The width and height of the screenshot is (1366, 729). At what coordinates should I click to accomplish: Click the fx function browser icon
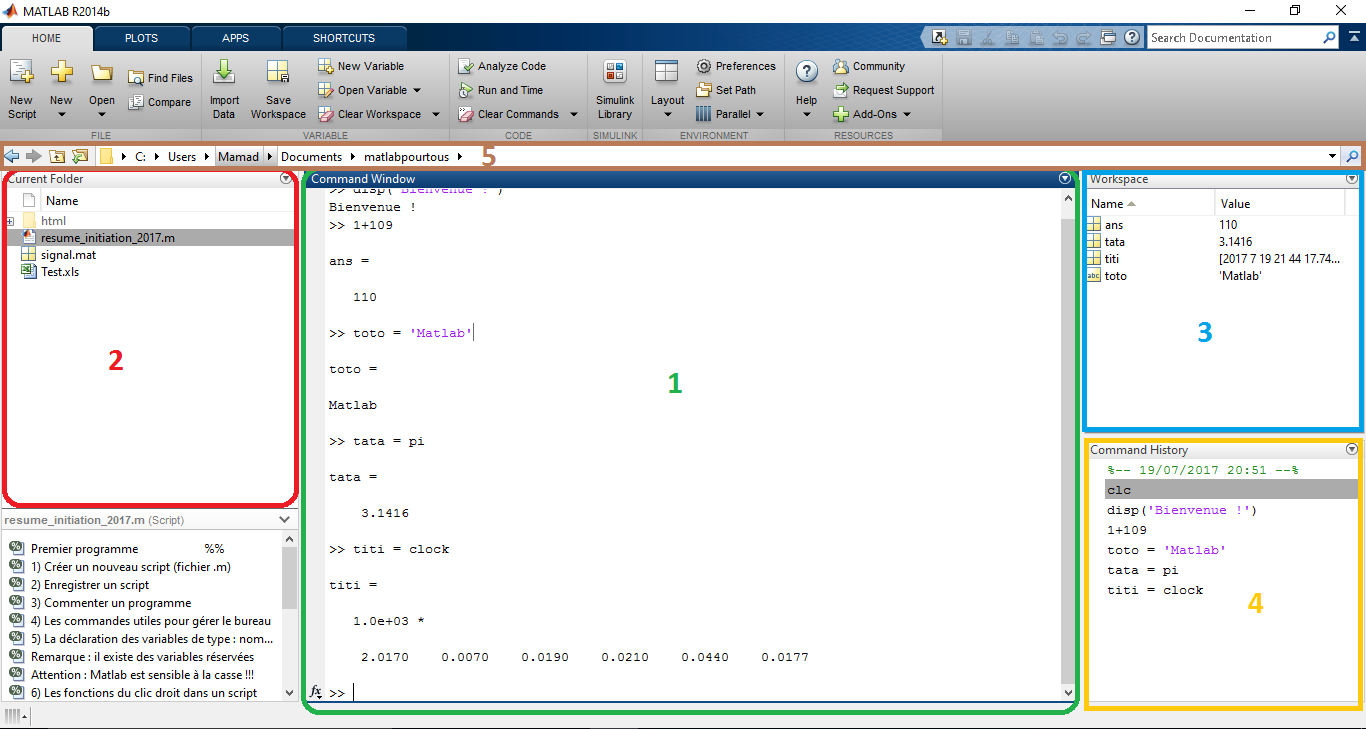(316, 691)
